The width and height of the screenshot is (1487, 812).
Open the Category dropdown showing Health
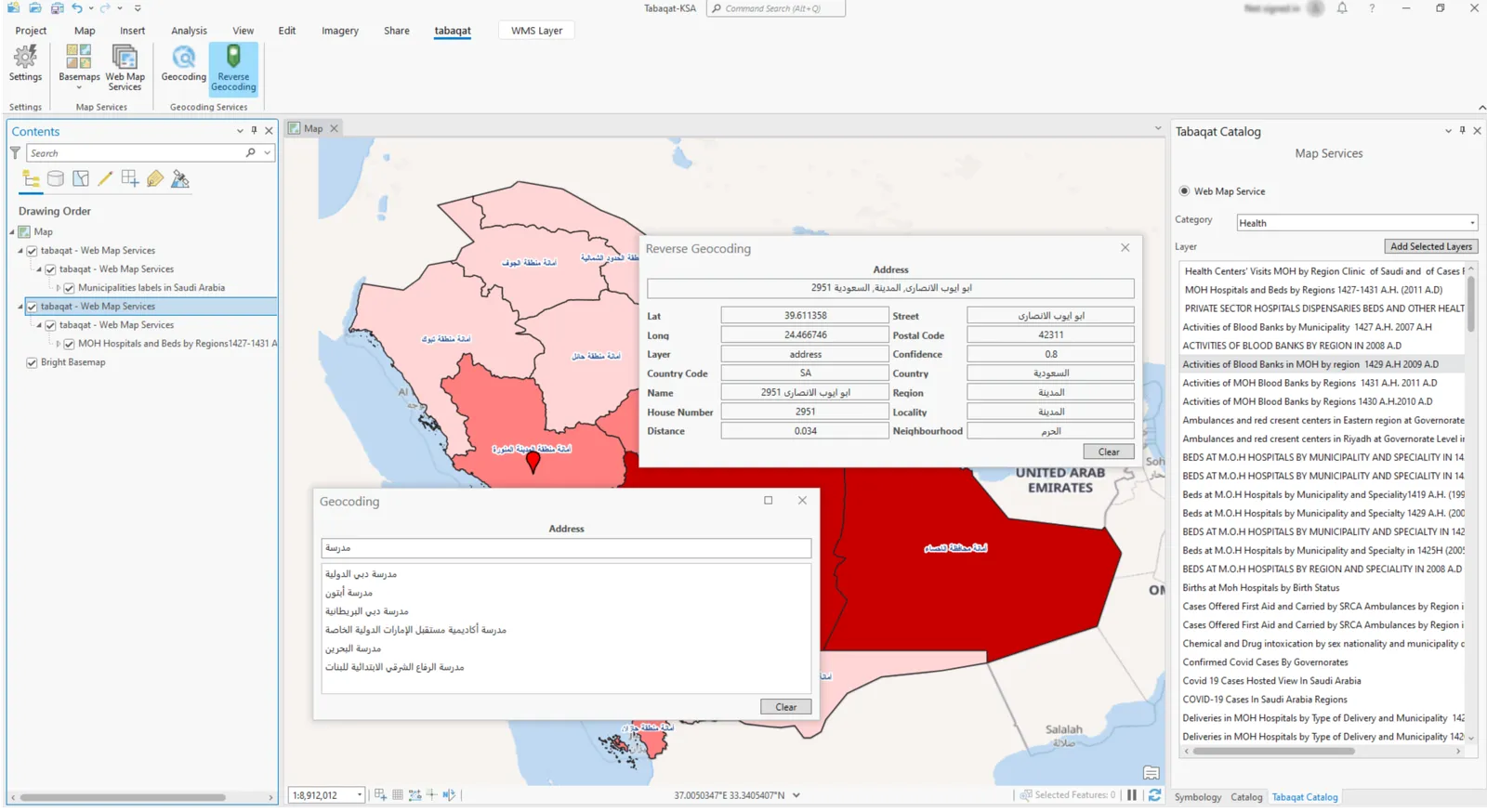pos(1356,223)
